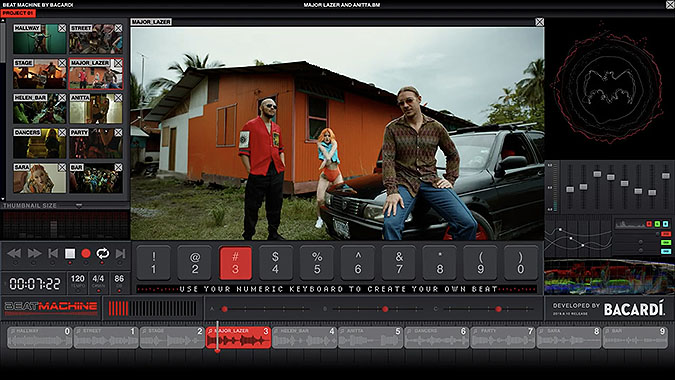
Task: Click the red record button
Action: [x=86, y=253]
